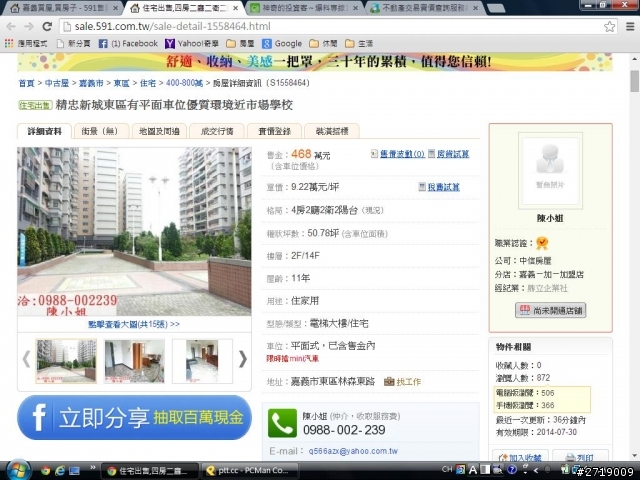Open 群立企業社 broker link

click(x=547, y=288)
